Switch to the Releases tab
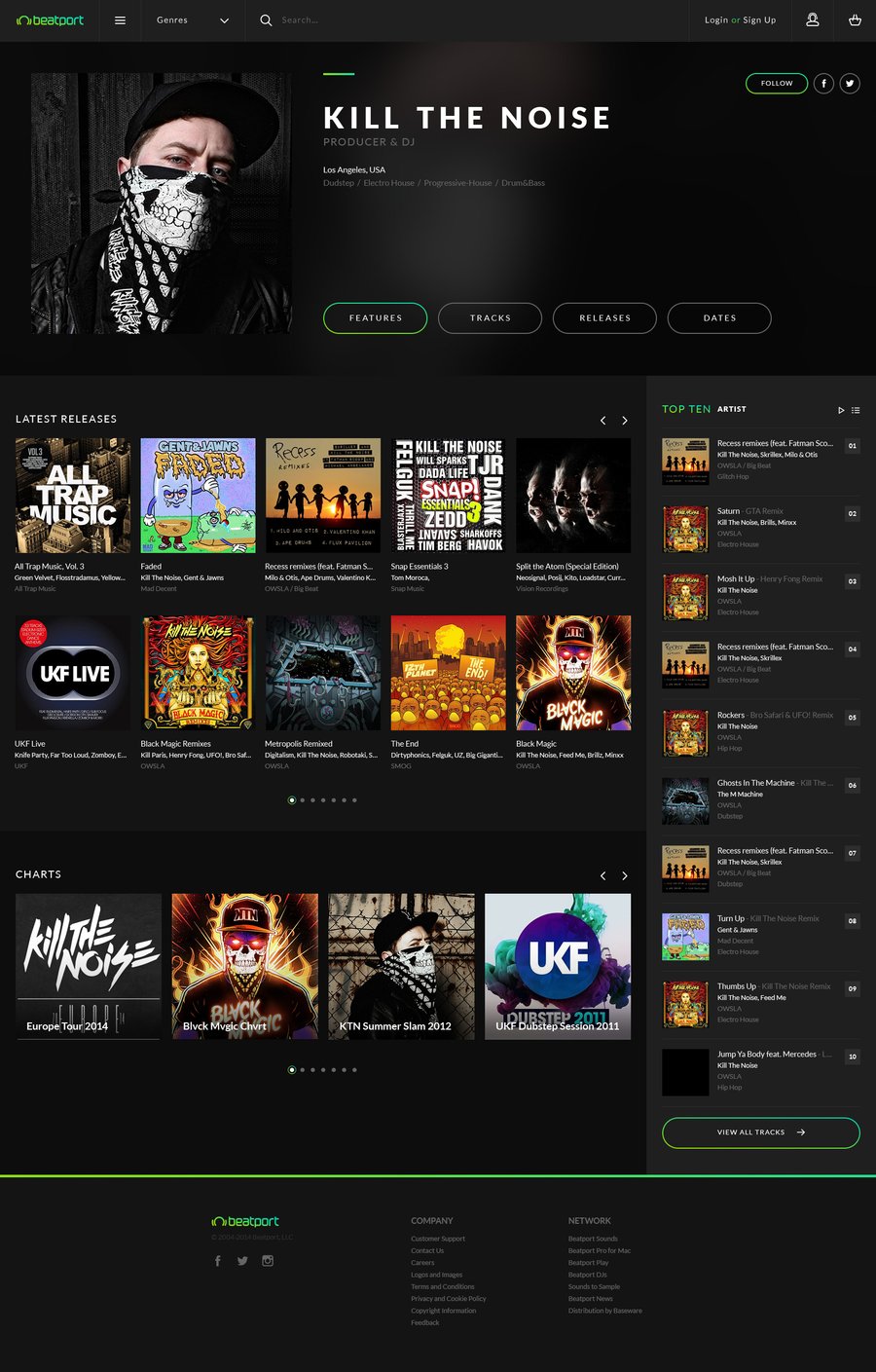 tap(604, 318)
